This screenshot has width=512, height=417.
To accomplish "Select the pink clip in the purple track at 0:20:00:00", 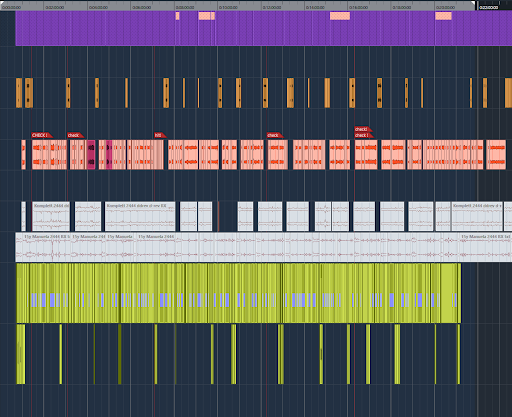I will (443, 16).
